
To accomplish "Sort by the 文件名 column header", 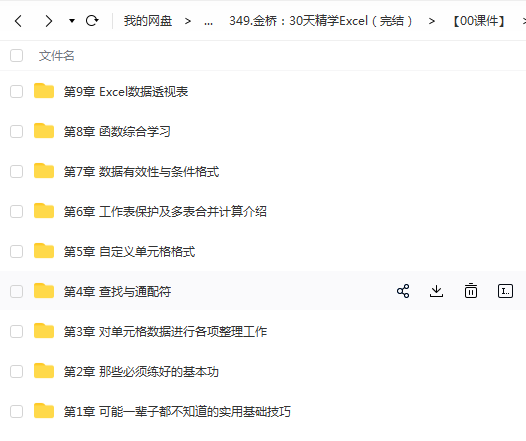I will pyautogui.click(x=56, y=56).
